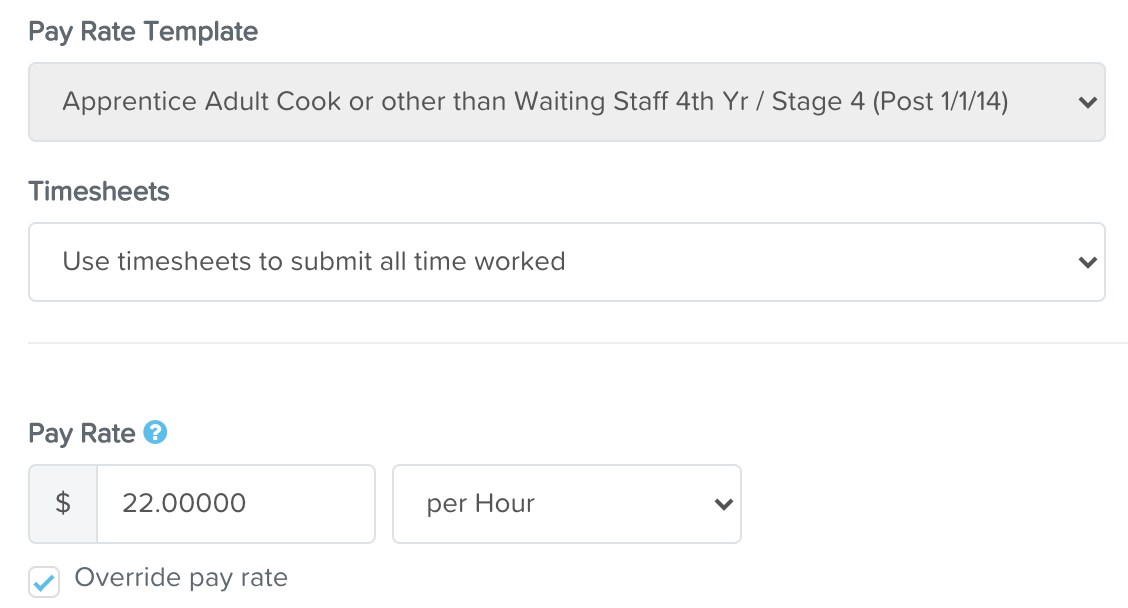Open the Timesheets dropdown

(x=566, y=262)
